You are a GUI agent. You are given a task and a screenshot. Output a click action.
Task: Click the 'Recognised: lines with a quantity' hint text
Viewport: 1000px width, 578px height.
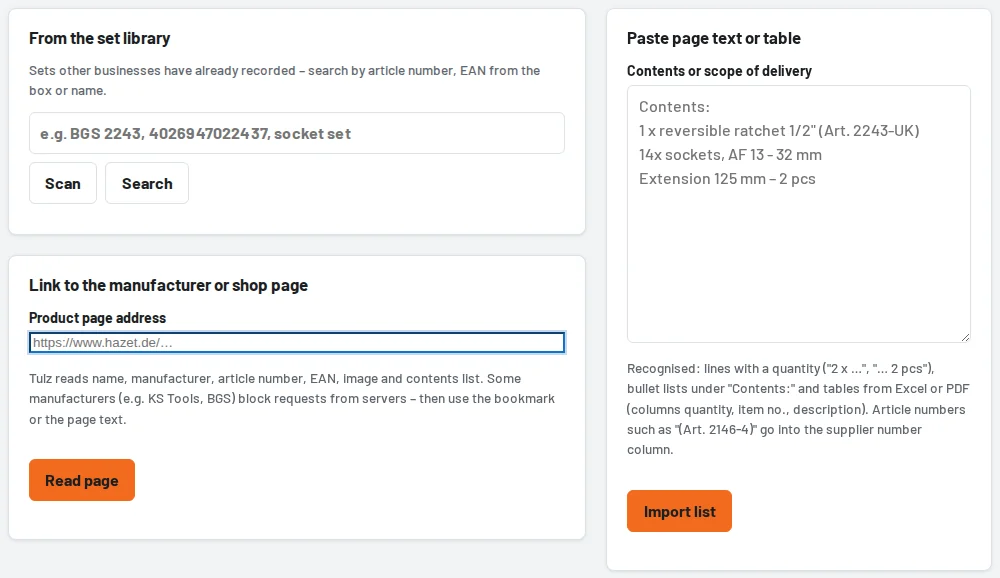coord(798,409)
